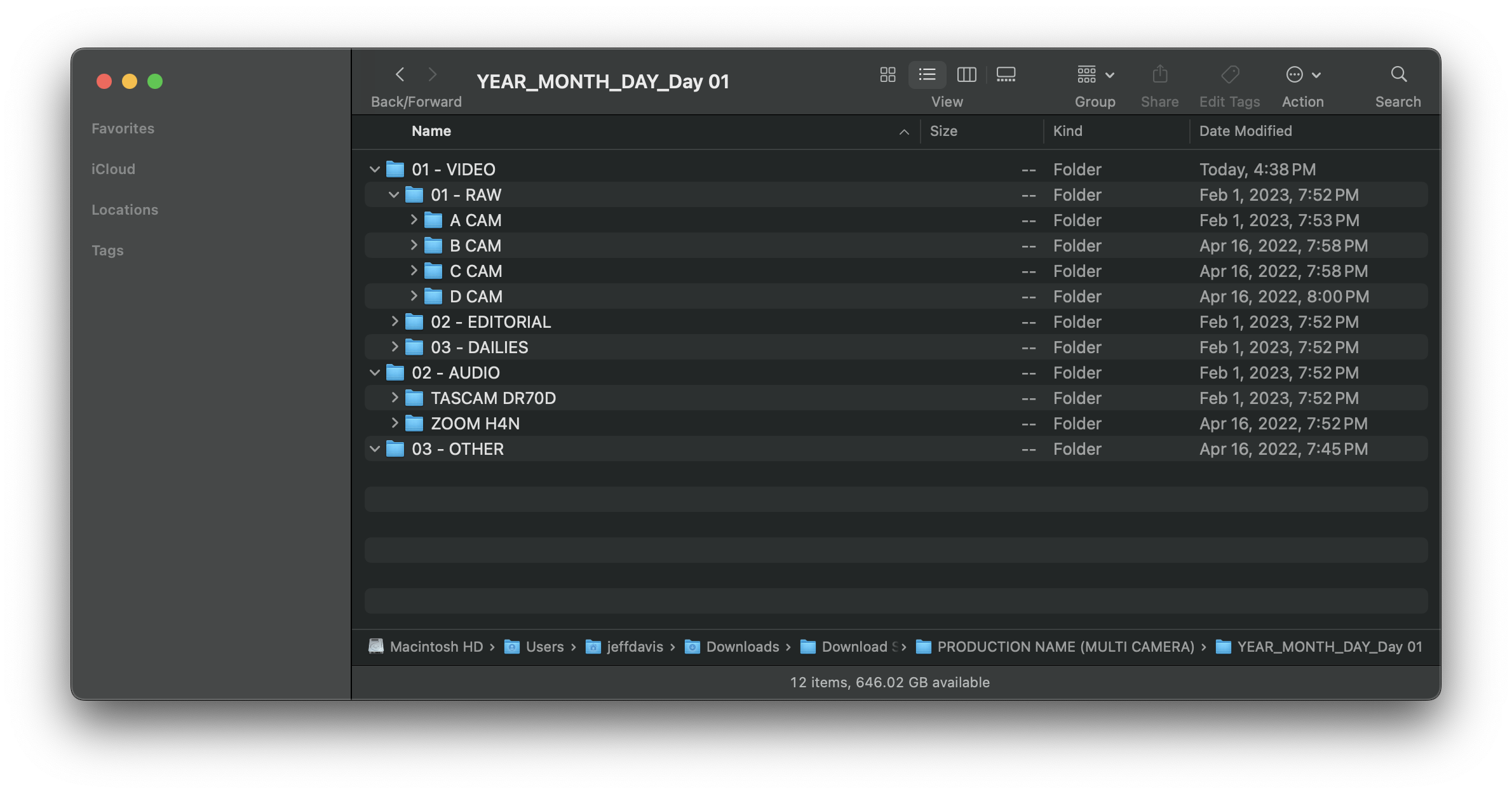The width and height of the screenshot is (1512, 794).
Task: Click the Share toolbar icon
Action: coord(1159,75)
